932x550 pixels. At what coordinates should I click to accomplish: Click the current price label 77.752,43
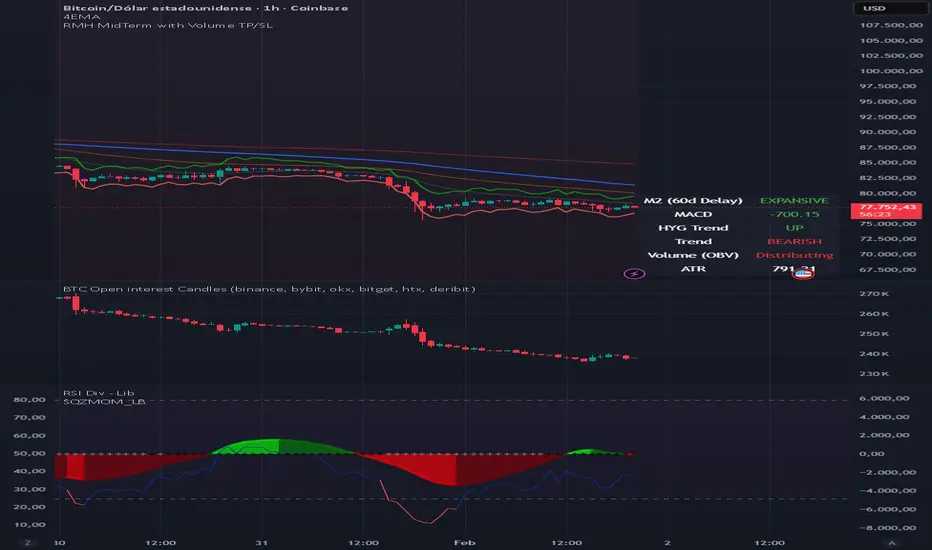point(887,207)
